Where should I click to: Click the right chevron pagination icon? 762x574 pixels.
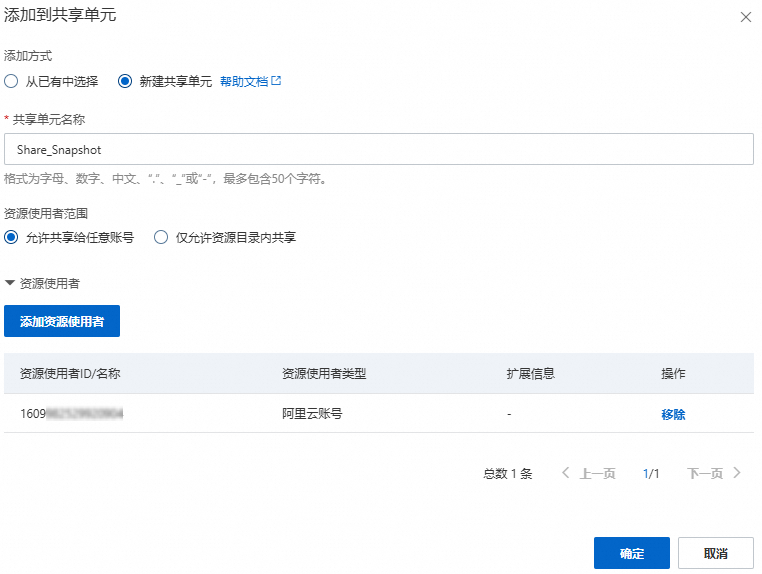click(737, 472)
